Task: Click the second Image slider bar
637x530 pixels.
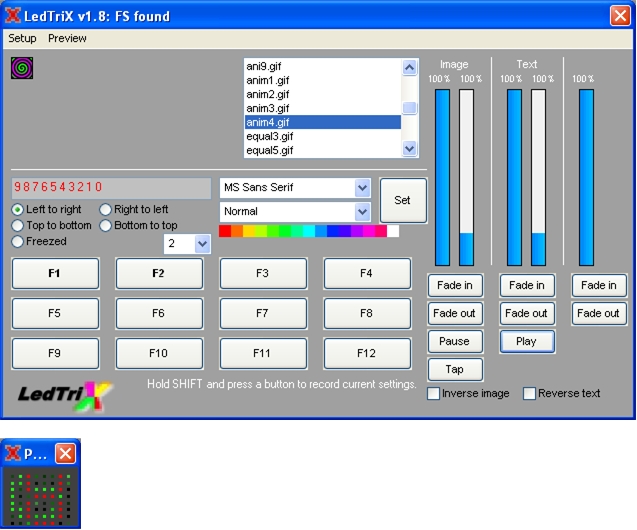Action: (466, 177)
